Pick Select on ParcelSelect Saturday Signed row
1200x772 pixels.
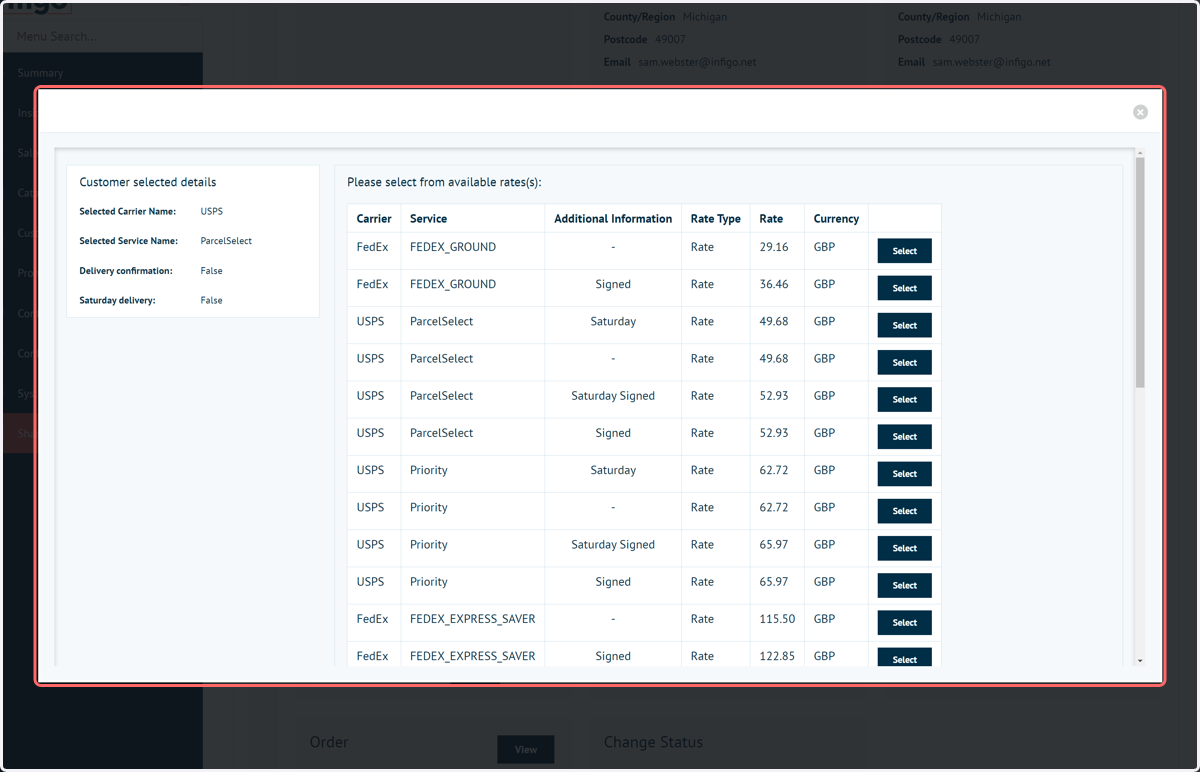[x=904, y=399]
